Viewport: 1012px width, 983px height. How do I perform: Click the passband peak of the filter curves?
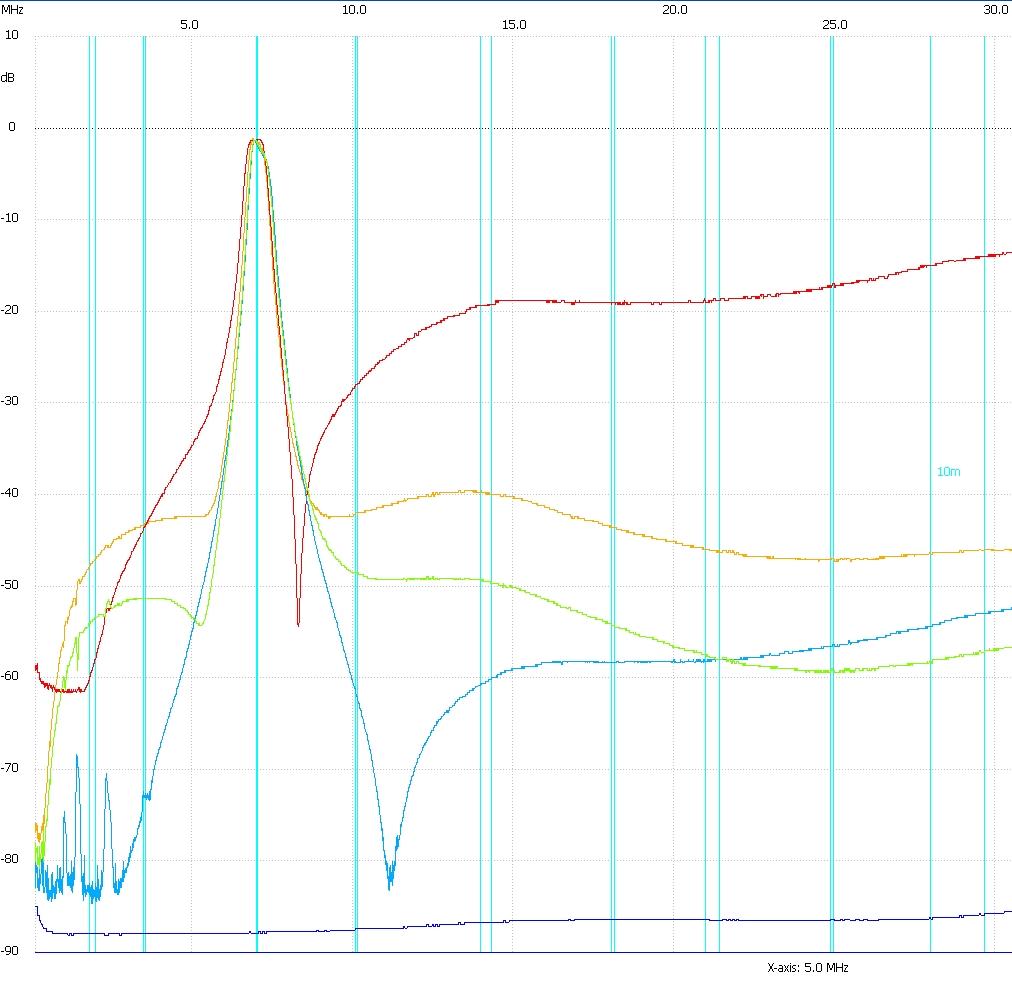256,142
